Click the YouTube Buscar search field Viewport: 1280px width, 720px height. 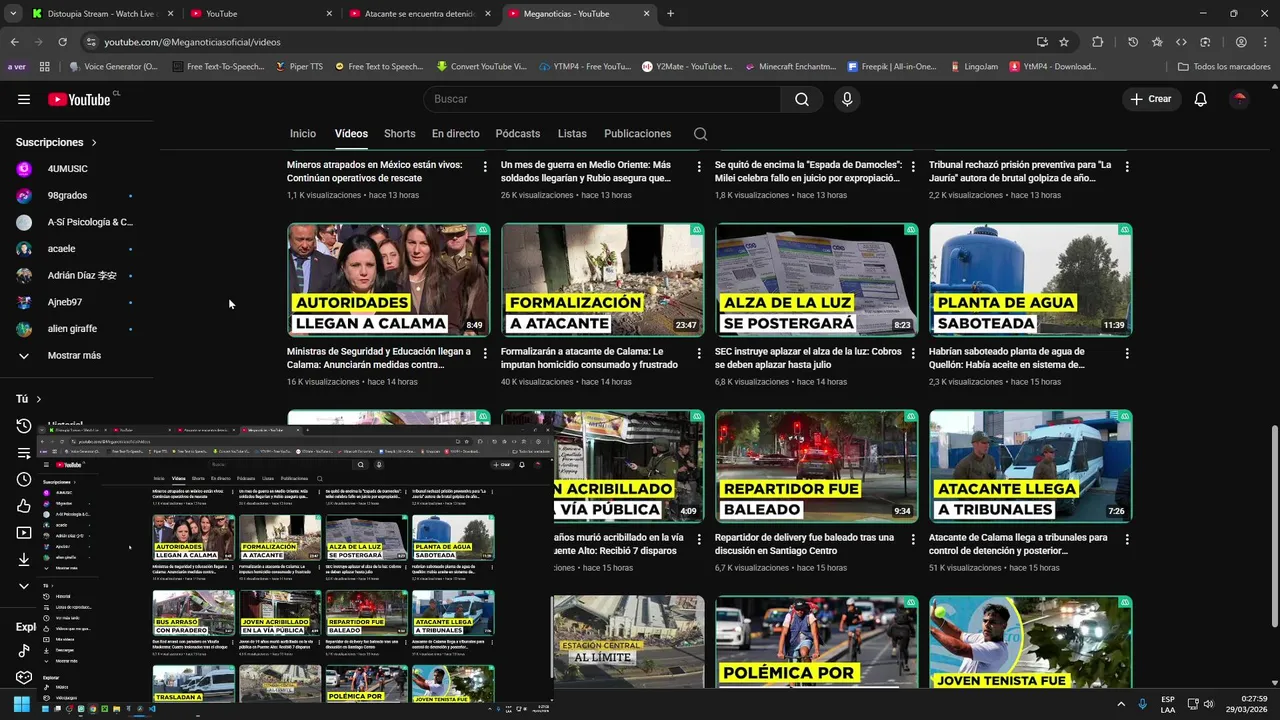click(602, 99)
